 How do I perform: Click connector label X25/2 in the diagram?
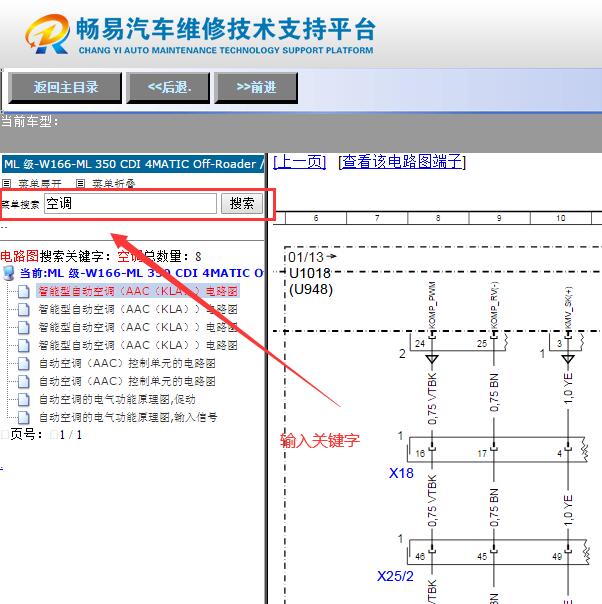(395, 576)
